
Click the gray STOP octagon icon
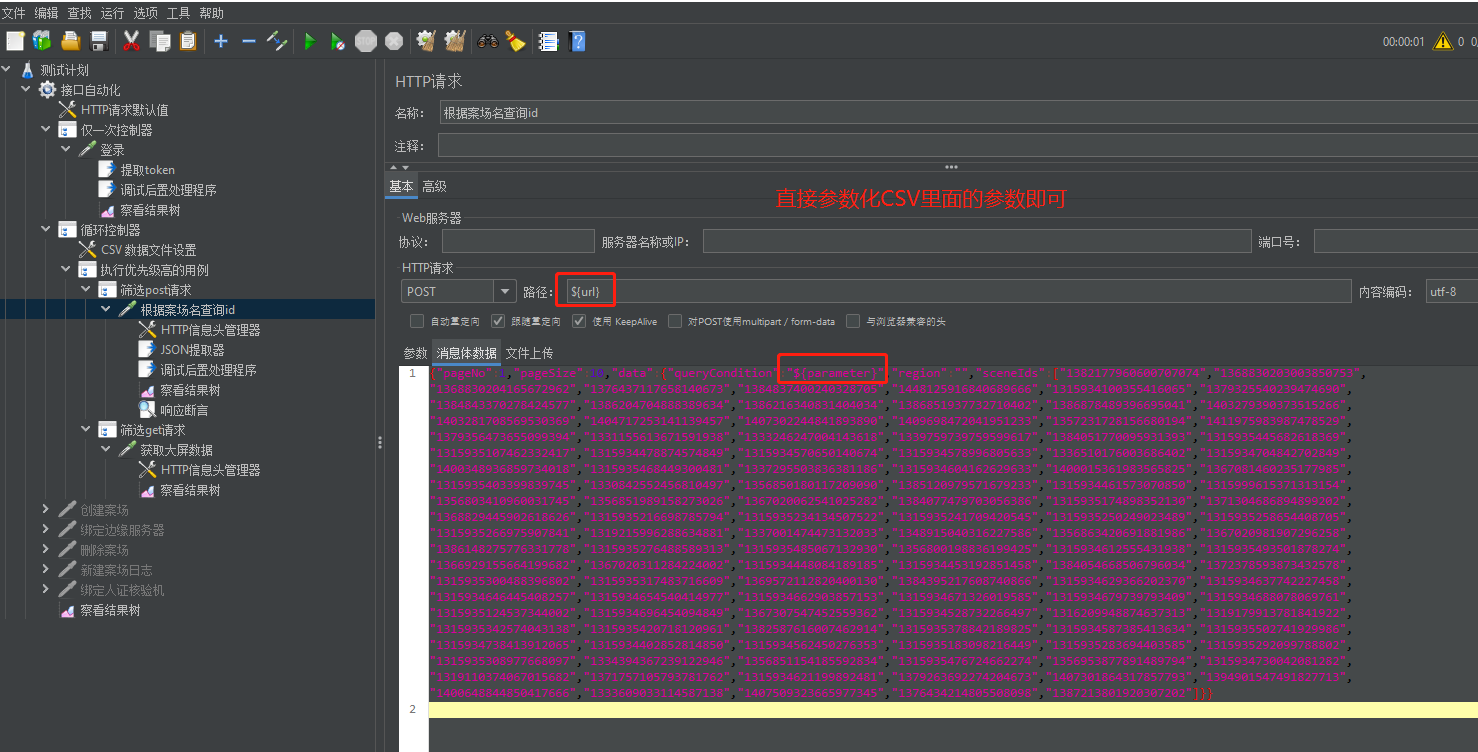[x=366, y=41]
